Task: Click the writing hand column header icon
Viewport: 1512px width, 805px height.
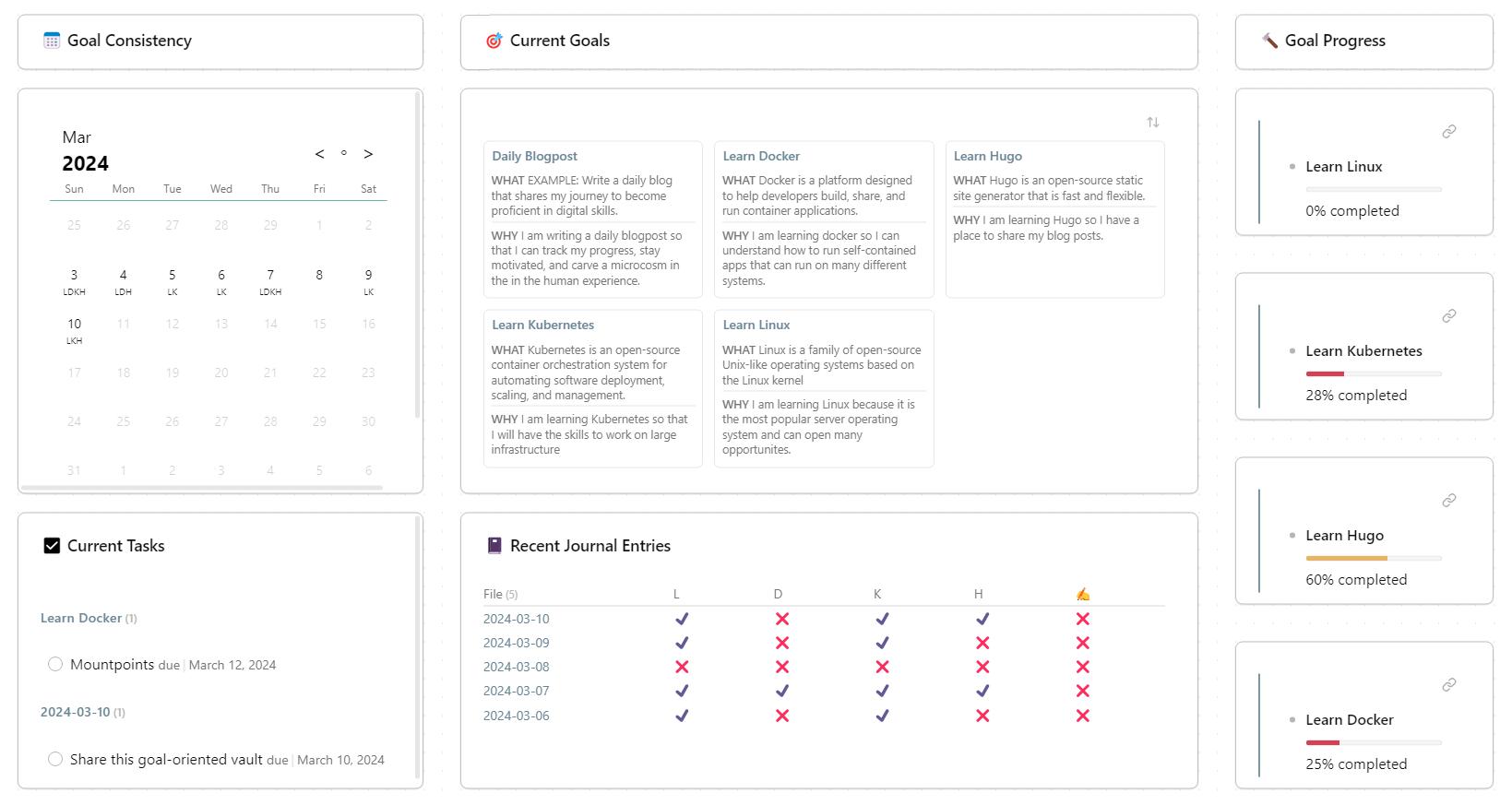Action: pyautogui.click(x=1083, y=595)
